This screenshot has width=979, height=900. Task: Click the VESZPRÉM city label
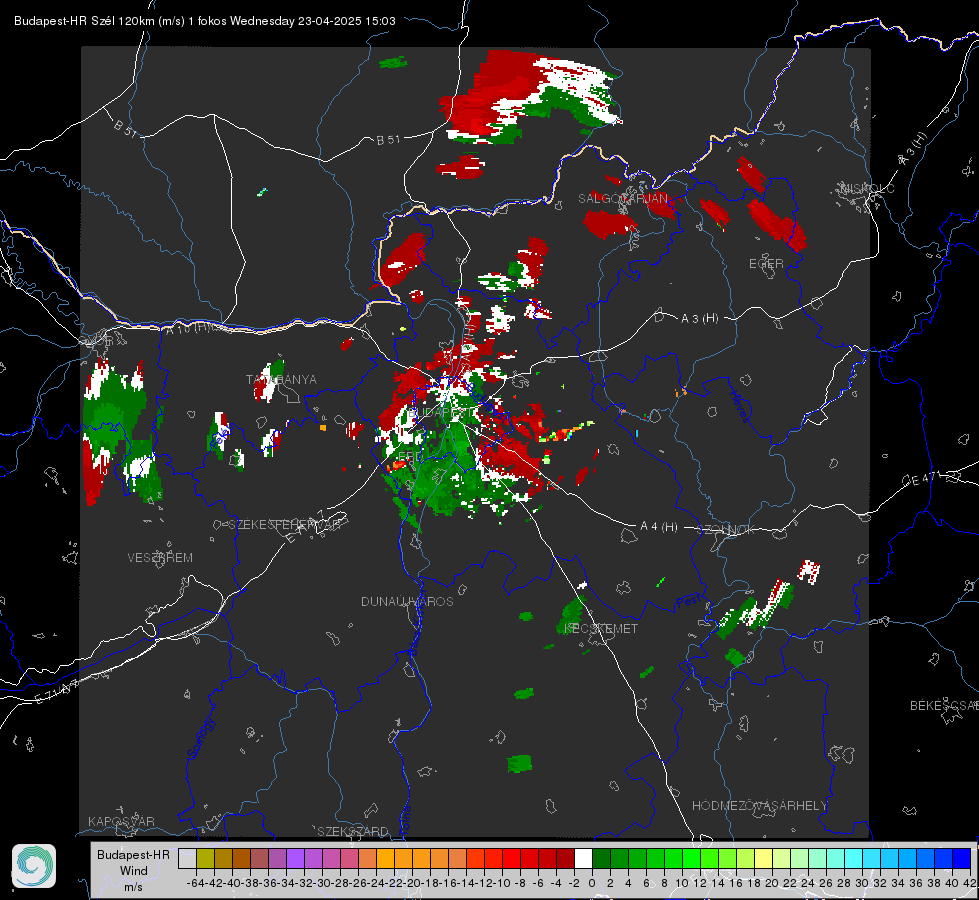click(x=160, y=558)
